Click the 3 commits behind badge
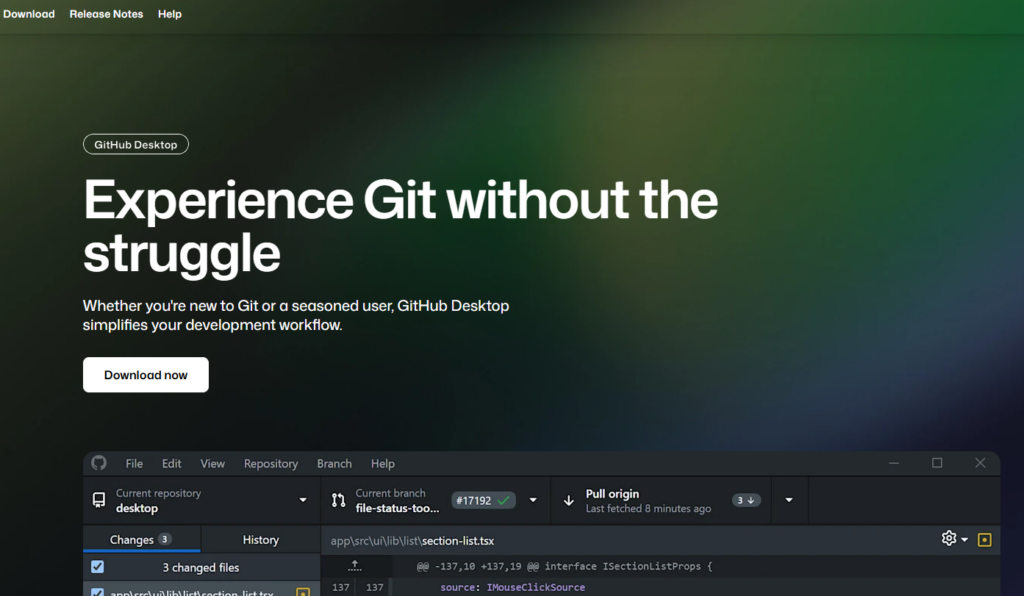The height and width of the screenshot is (596, 1024). click(746, 500)
